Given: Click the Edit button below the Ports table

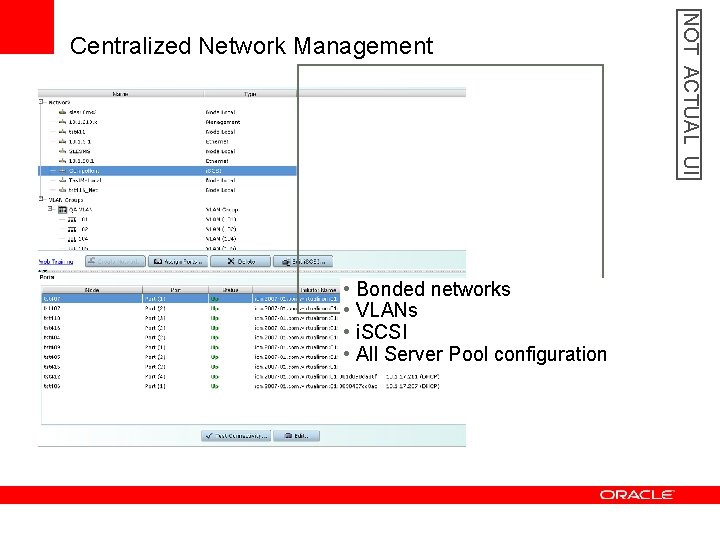Looking at the screenshot, I should (x=297, y=436).
